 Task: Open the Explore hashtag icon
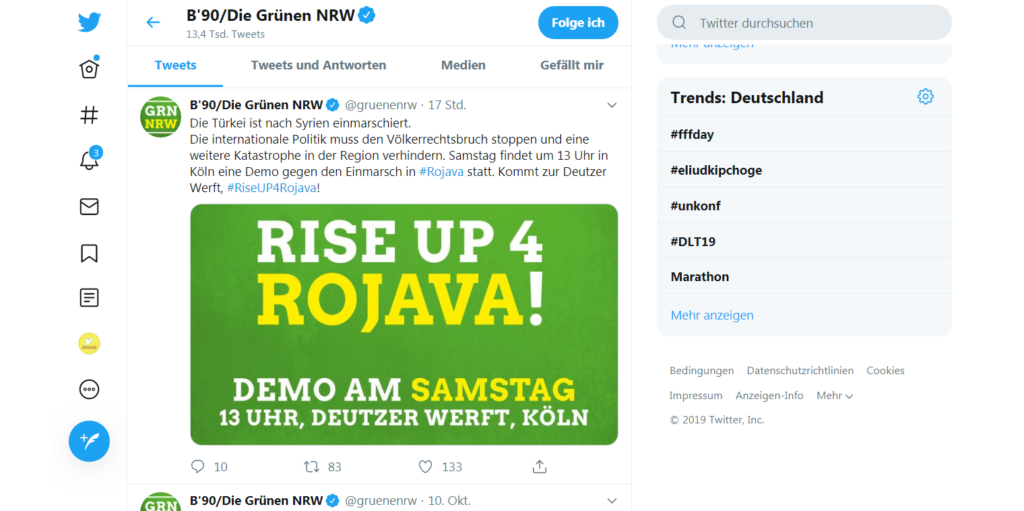coord(89,115)
